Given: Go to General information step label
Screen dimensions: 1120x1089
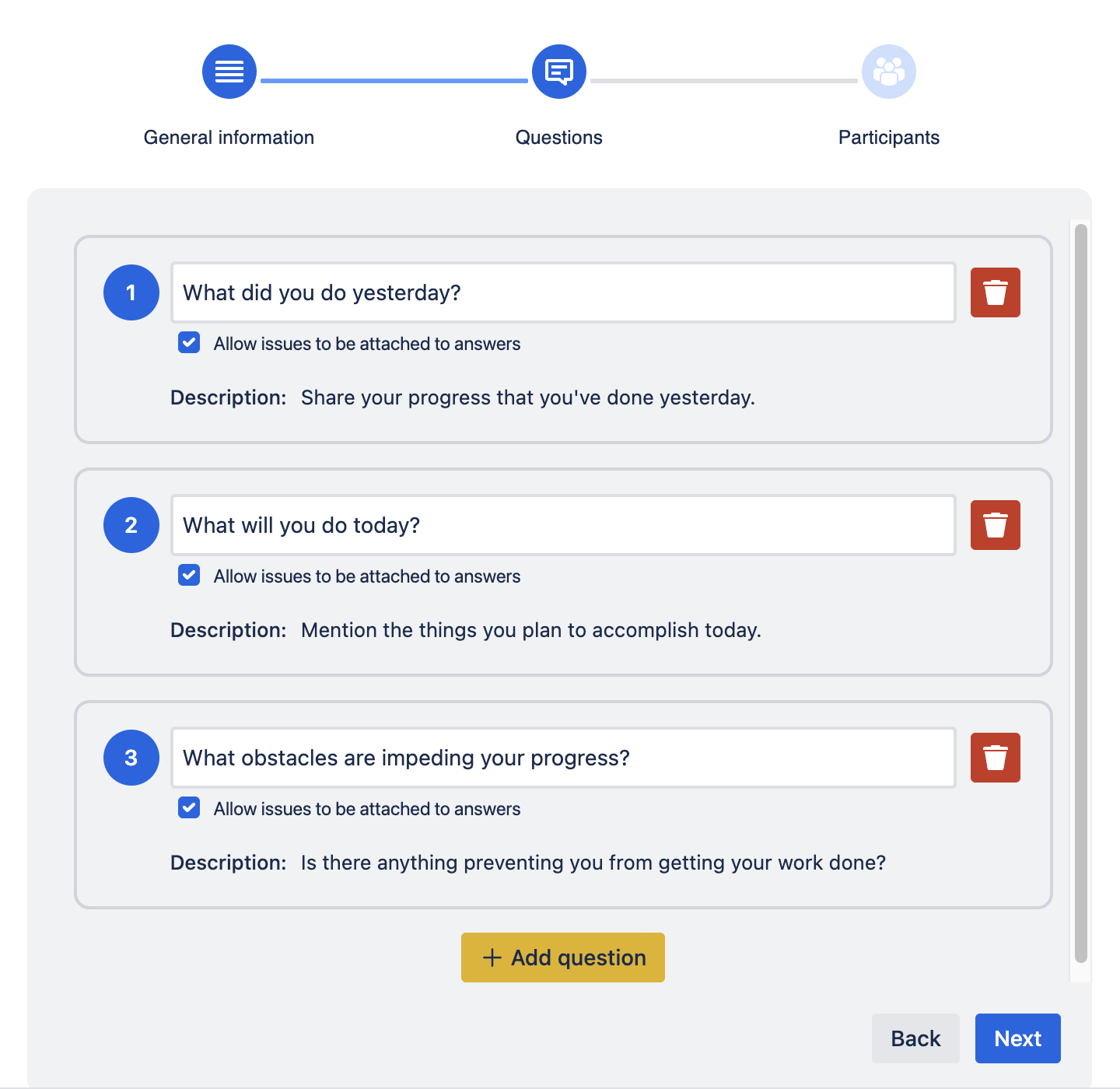Looking at the screenshot, I should click(x=229, y=138).
